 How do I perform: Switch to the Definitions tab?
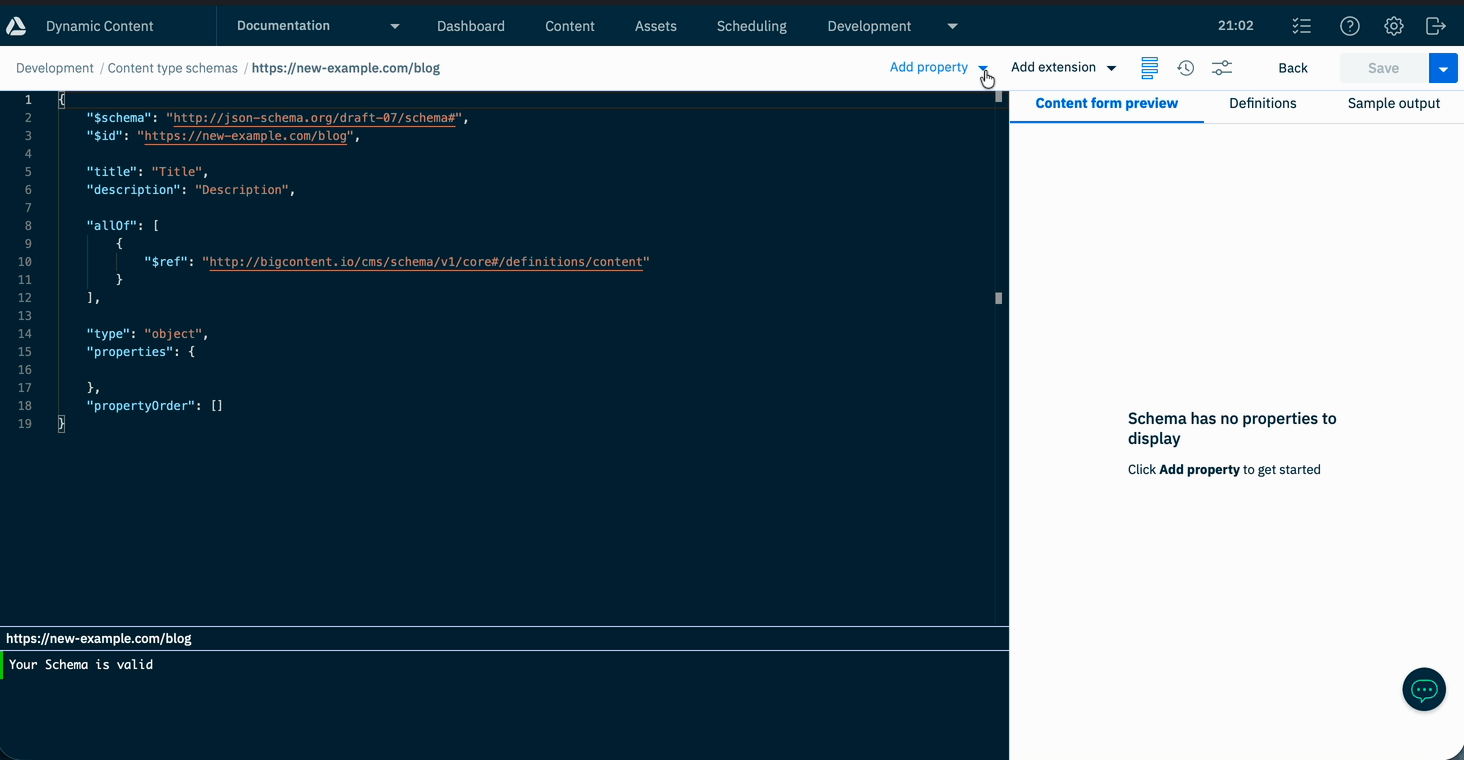(1262, 103)
